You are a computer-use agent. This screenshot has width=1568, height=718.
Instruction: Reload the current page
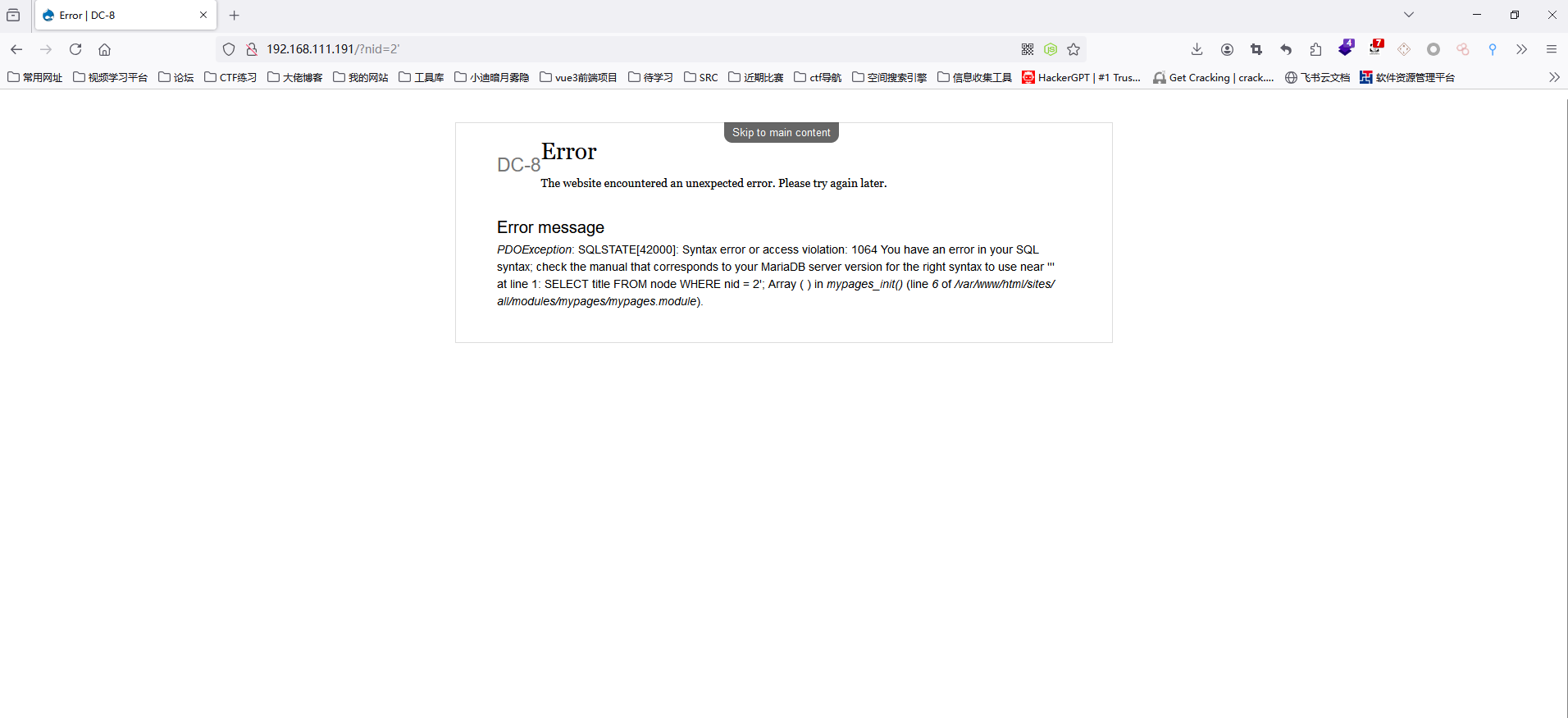pos(75,49)
